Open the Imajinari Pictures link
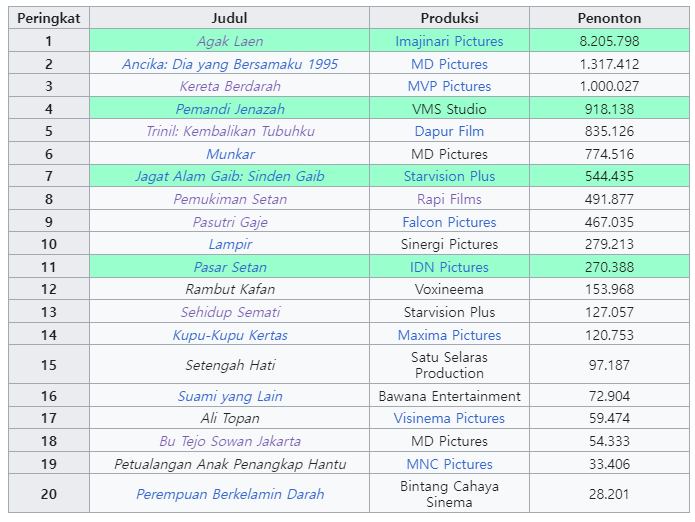 coord(449,41)
